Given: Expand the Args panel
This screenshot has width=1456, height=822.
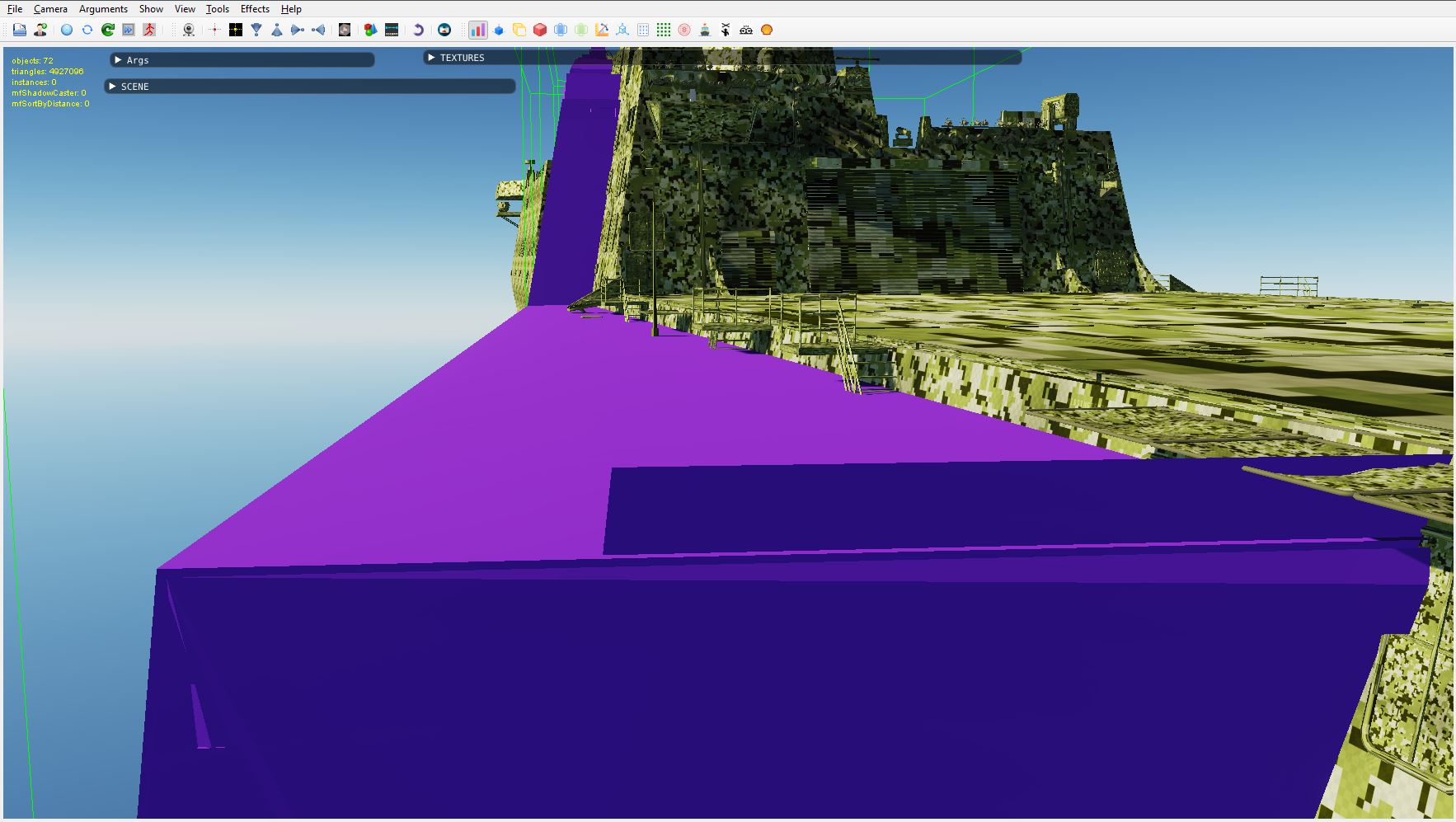Looking at the screenshot, I should (x=242, y=60).
